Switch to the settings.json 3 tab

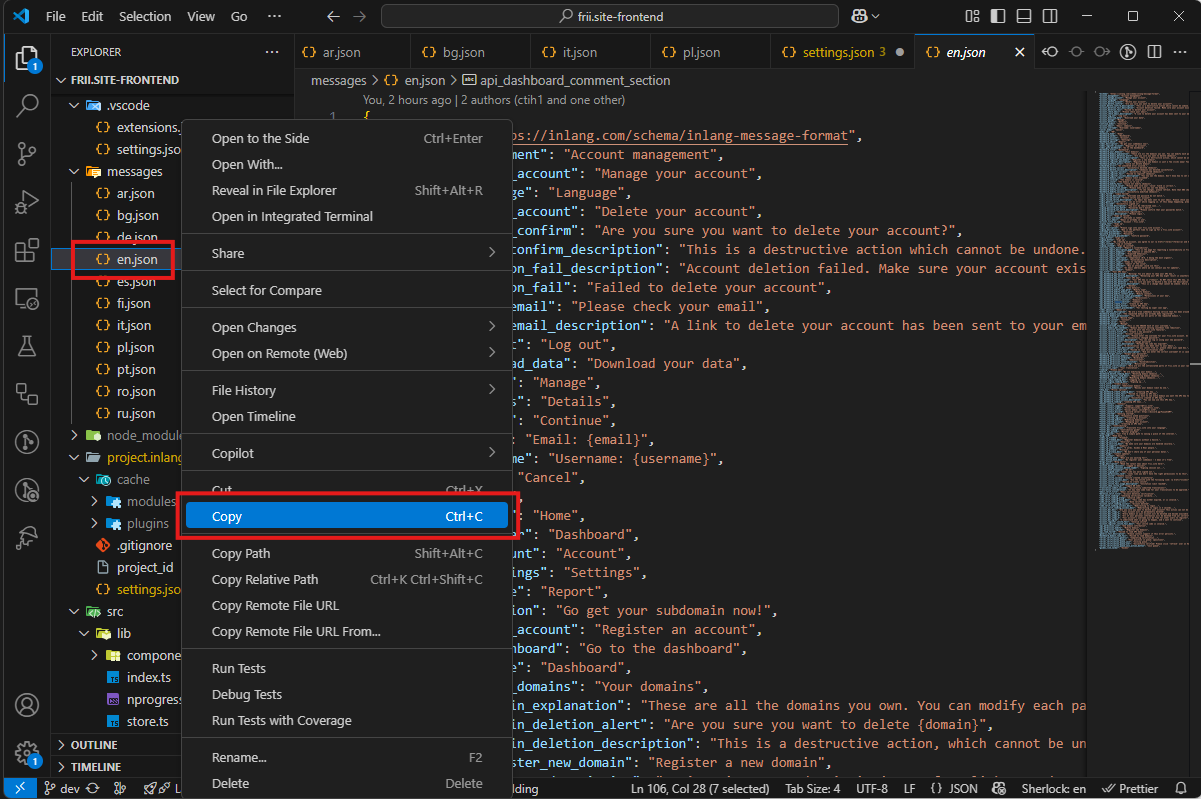click(x=843, y=52)
